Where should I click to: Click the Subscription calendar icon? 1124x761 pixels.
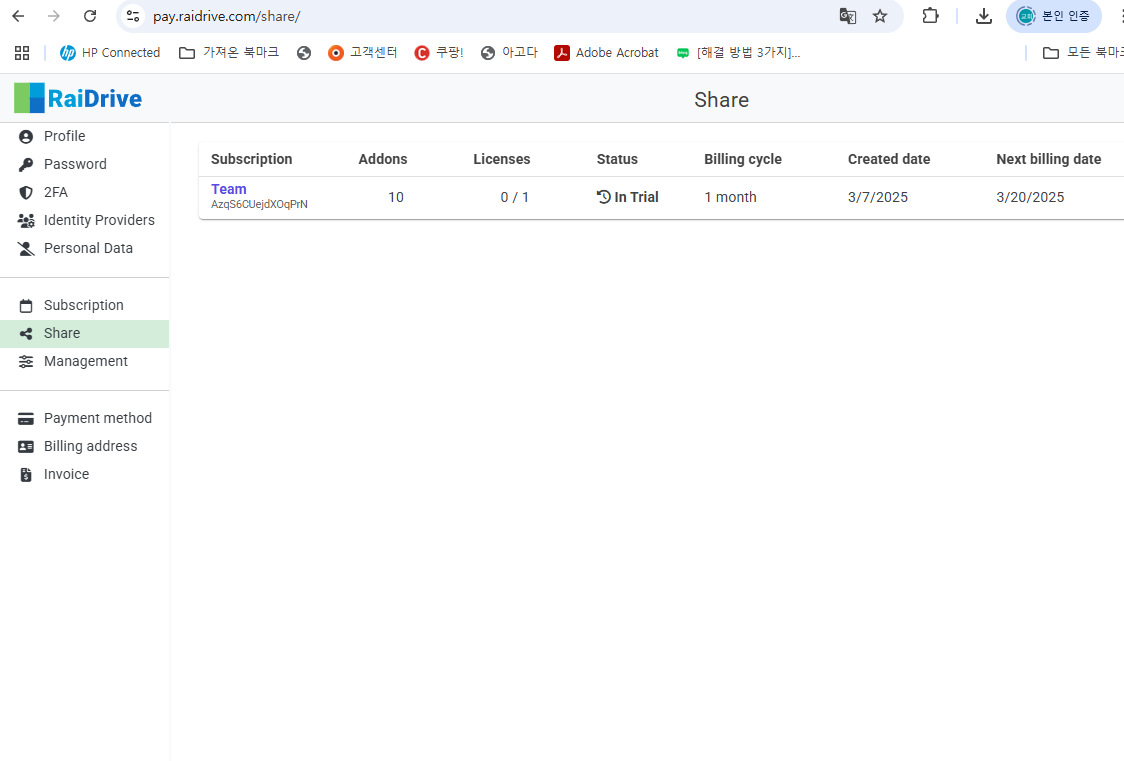tap(26, 306)
